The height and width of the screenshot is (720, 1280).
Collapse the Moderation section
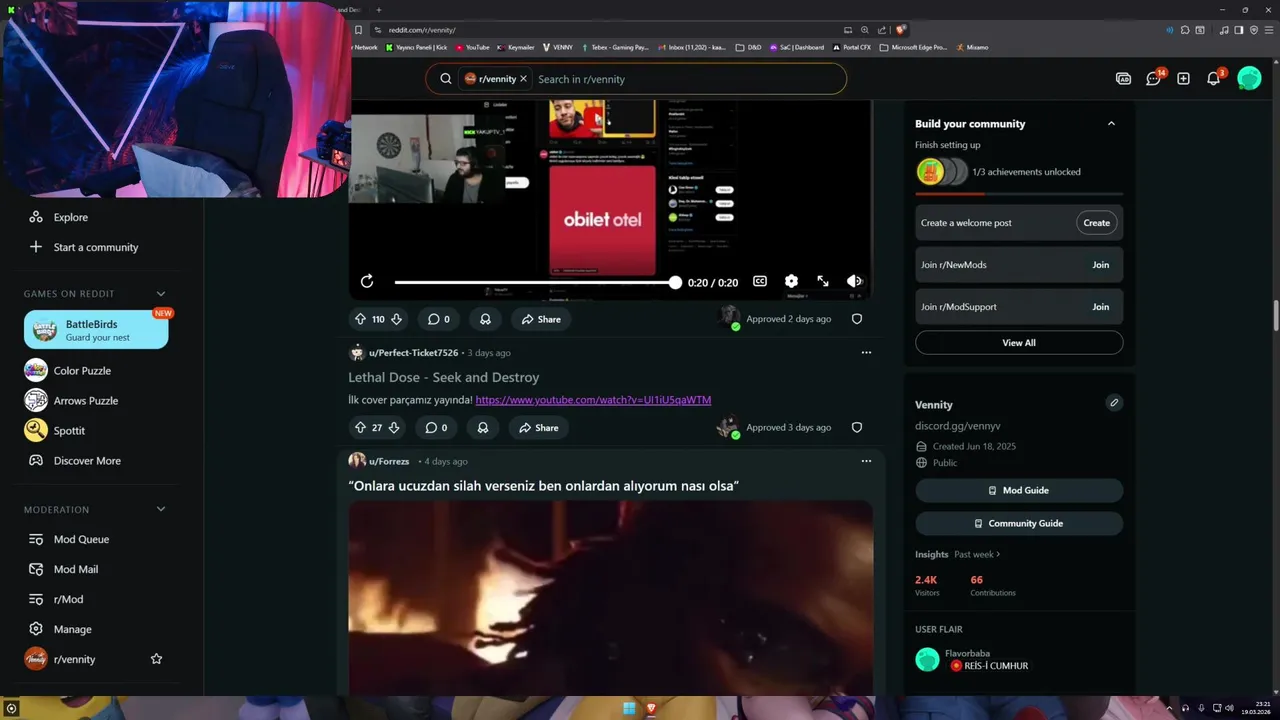(x=161, y=510)
